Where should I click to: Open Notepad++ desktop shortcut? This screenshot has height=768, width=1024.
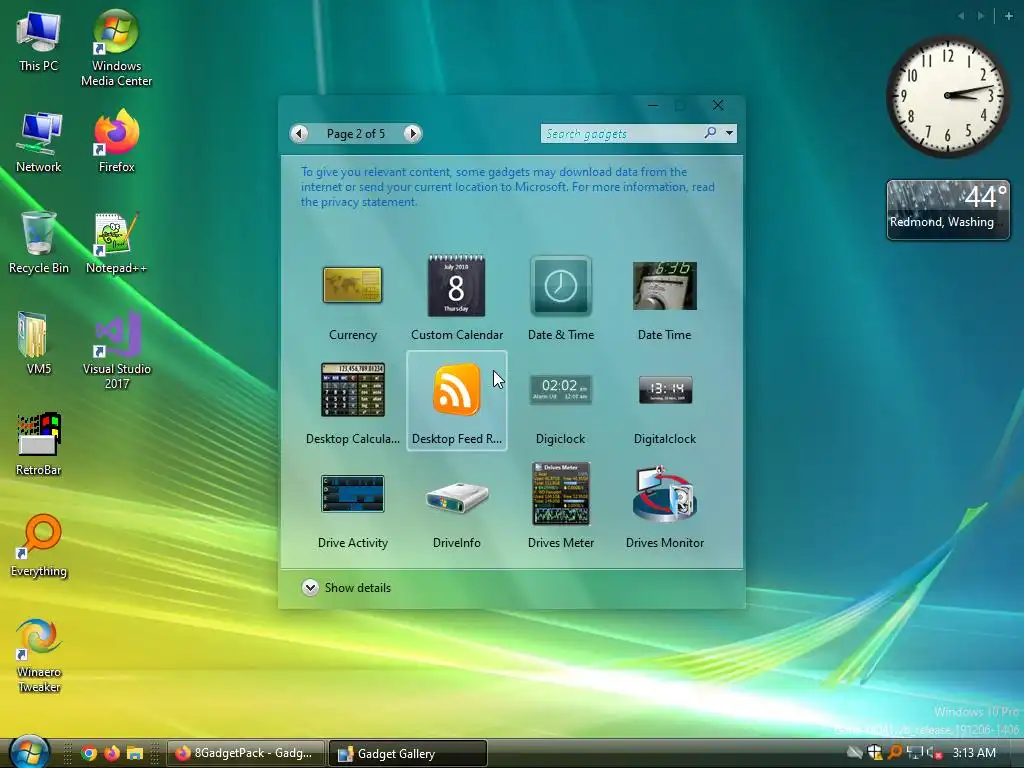(x=116, y=243)
